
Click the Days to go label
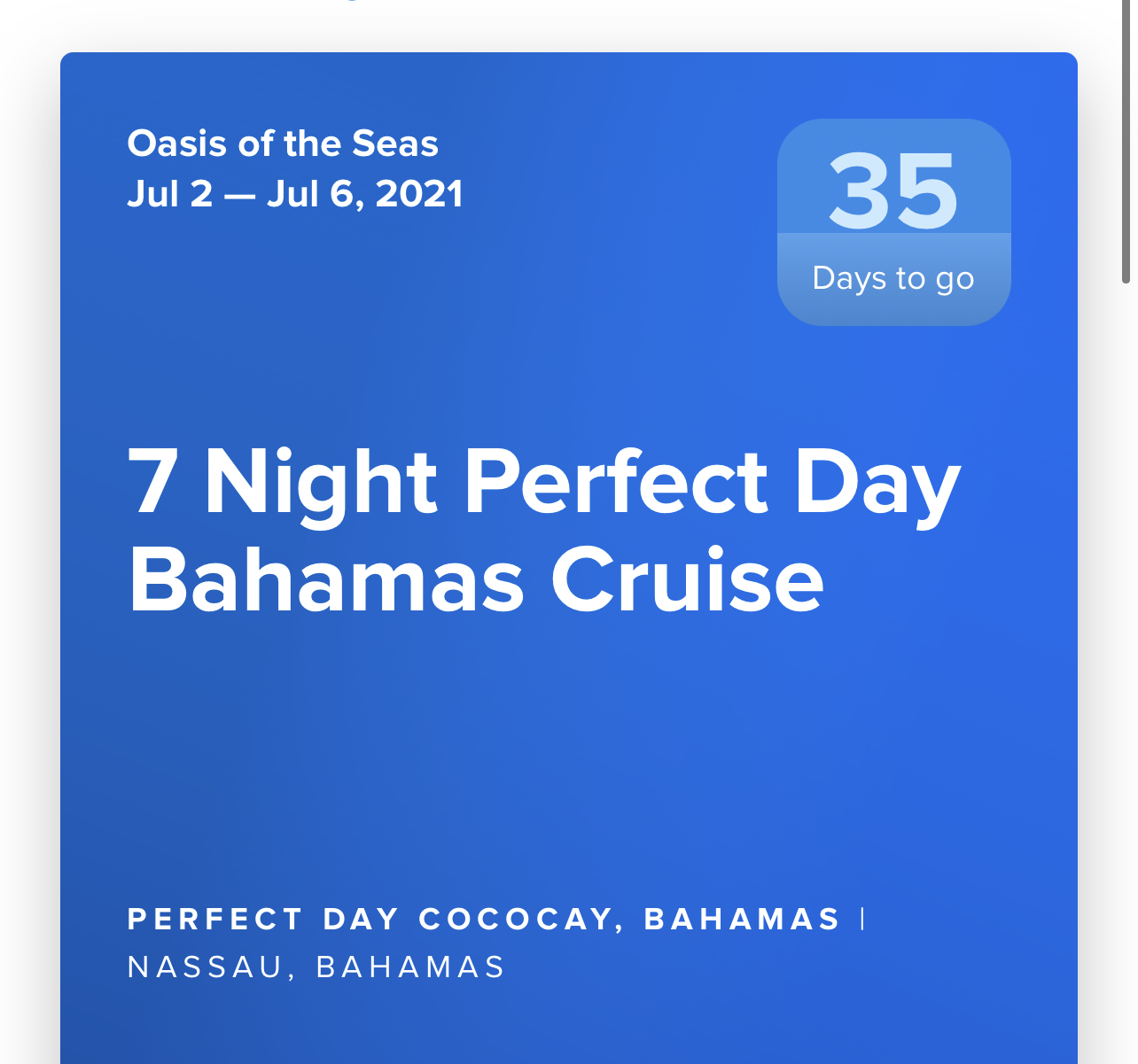click(893, 278)
